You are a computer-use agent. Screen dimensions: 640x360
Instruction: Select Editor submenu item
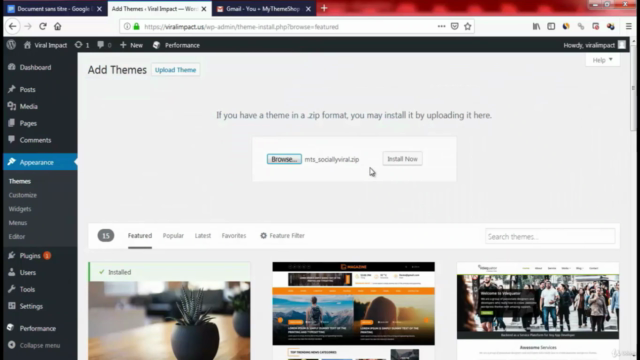point(17,236)
